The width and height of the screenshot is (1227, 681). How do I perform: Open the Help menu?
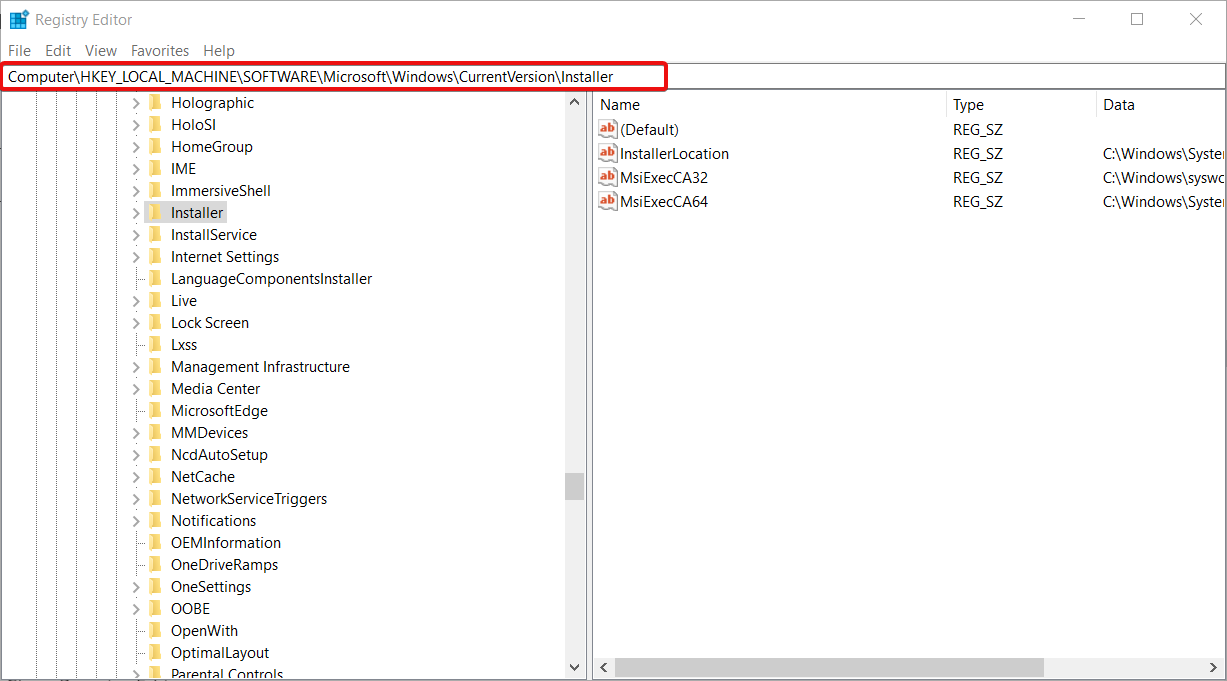click(219, 50)
